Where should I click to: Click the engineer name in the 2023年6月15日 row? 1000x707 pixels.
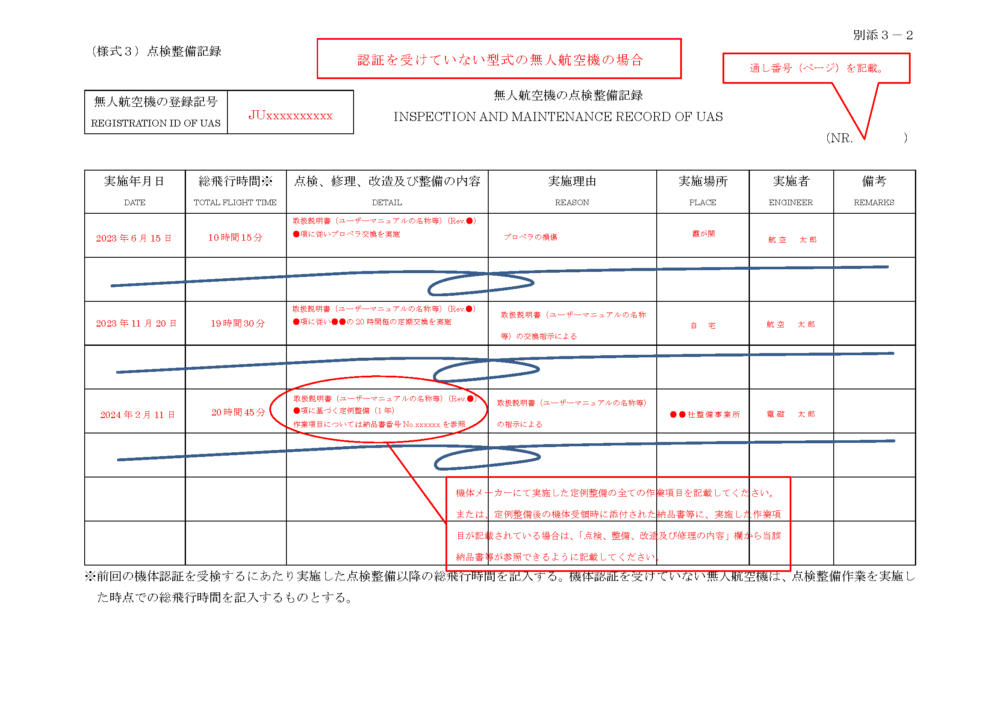click(792, 240)
